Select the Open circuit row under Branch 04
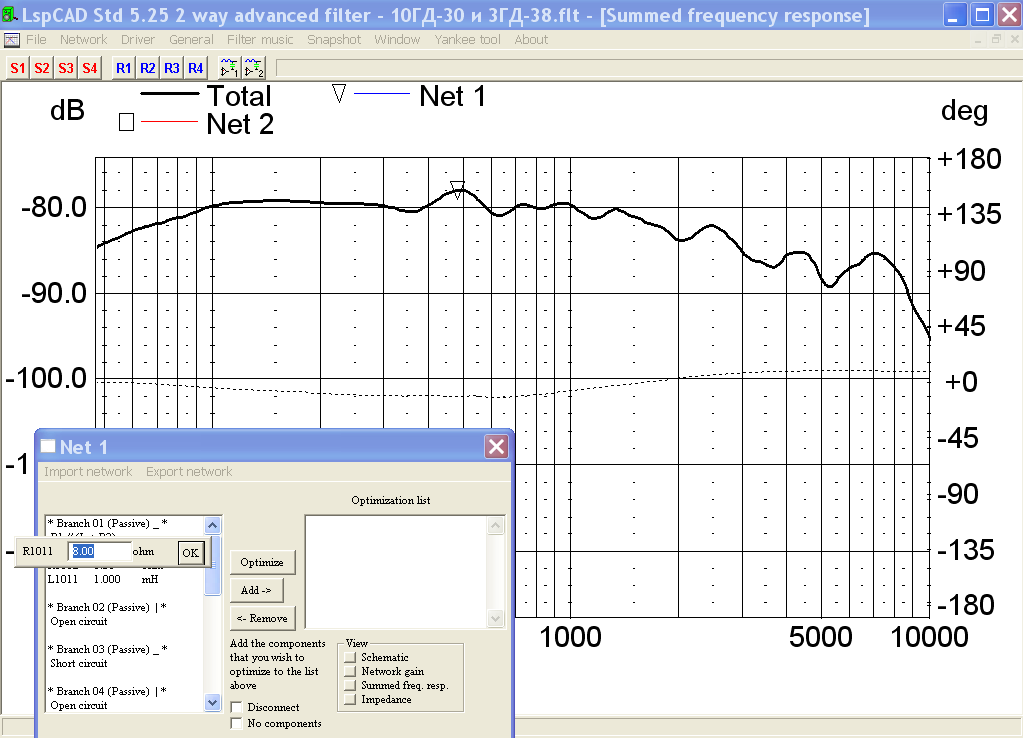The height and width of the screenshot is (738, 1023). 79,706
